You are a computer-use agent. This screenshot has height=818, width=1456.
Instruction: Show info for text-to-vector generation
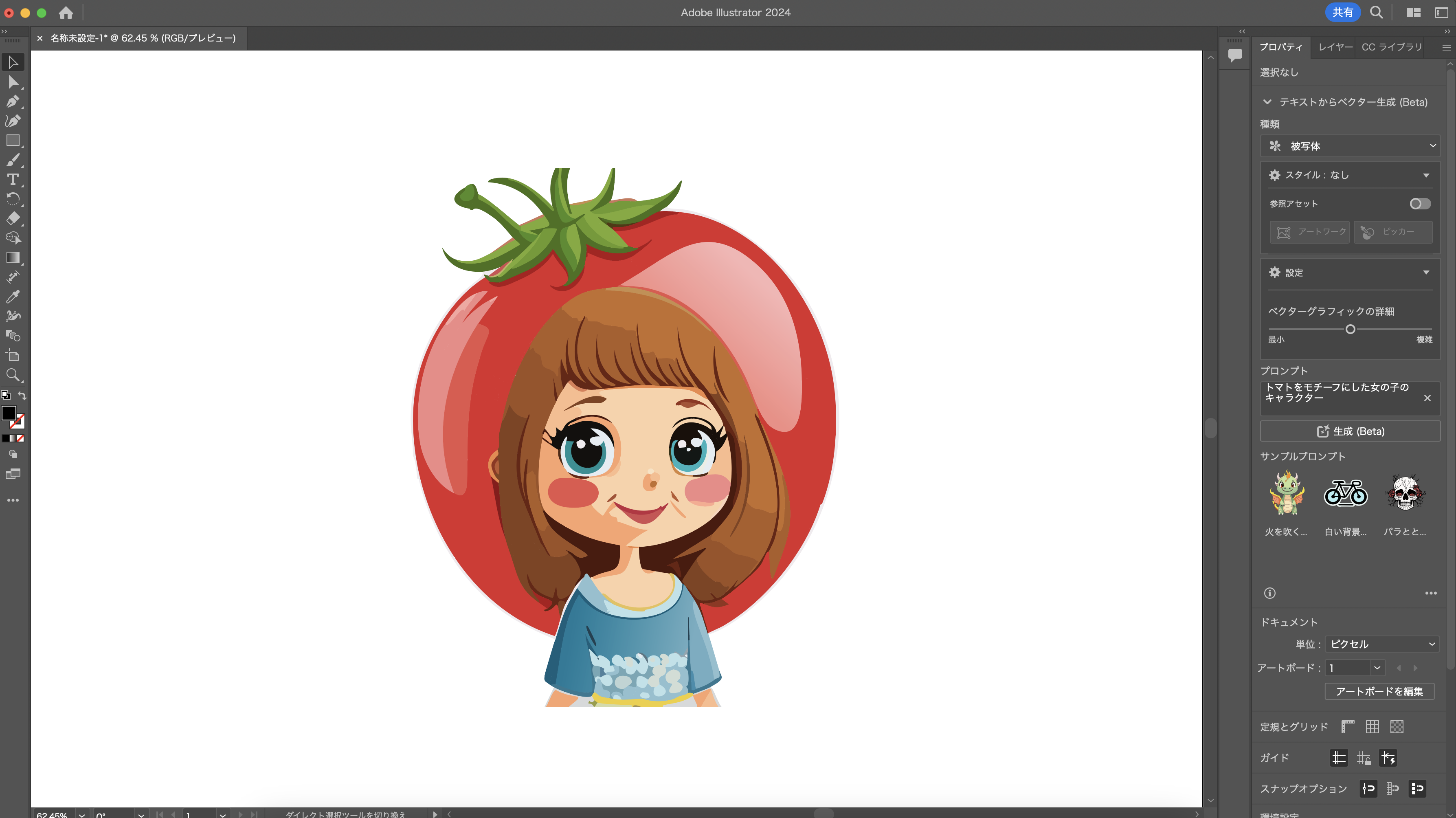point(1269,593)
